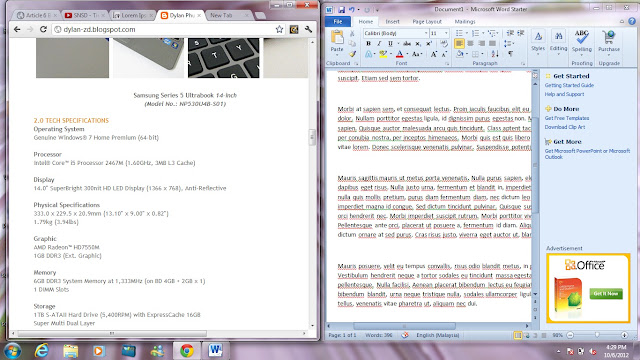Toggle Show paragraph marks pilcrow

(x=510, y=54)
